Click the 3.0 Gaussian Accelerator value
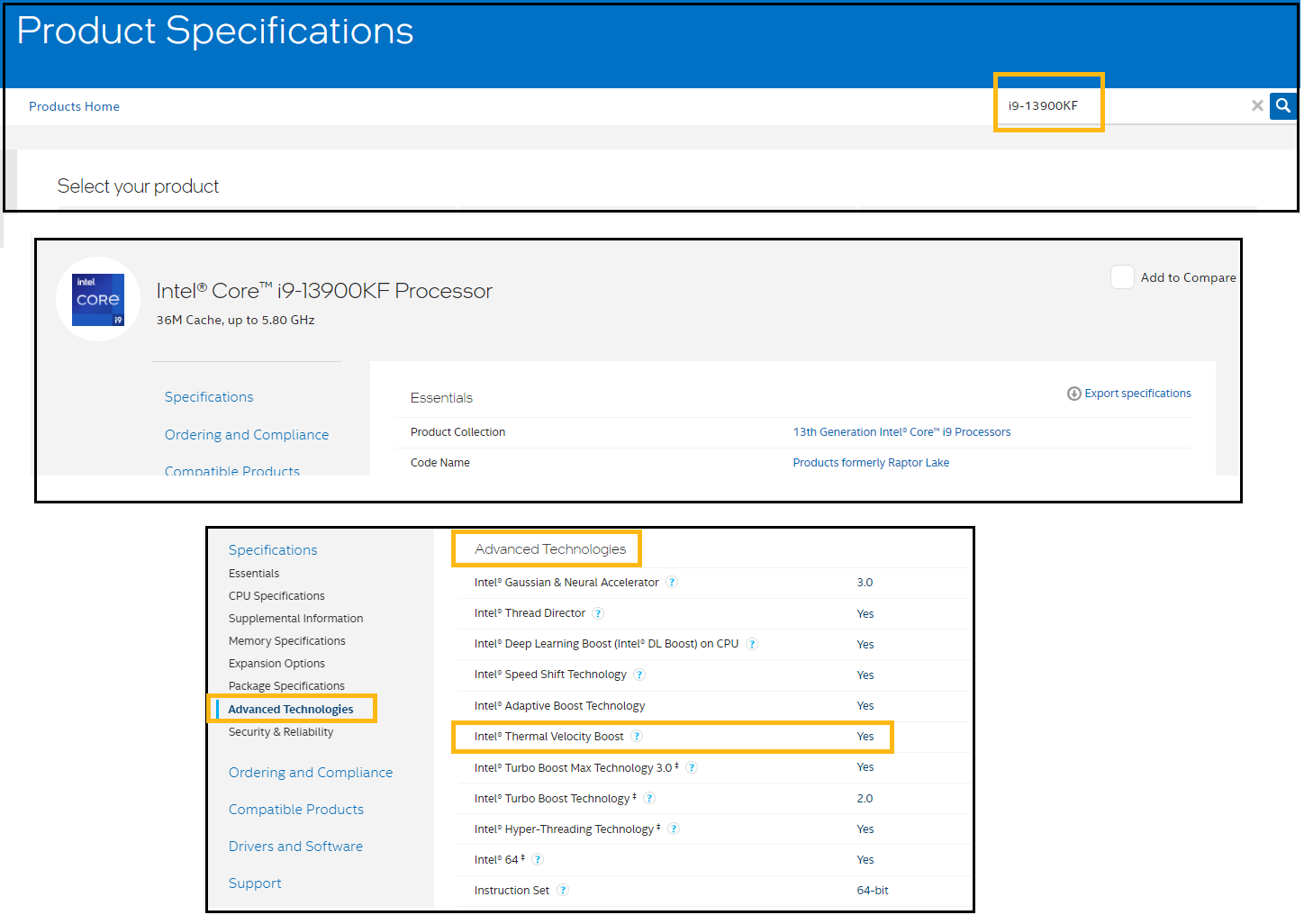This screenshot has height=924, width=1304. tap(865, 583)
